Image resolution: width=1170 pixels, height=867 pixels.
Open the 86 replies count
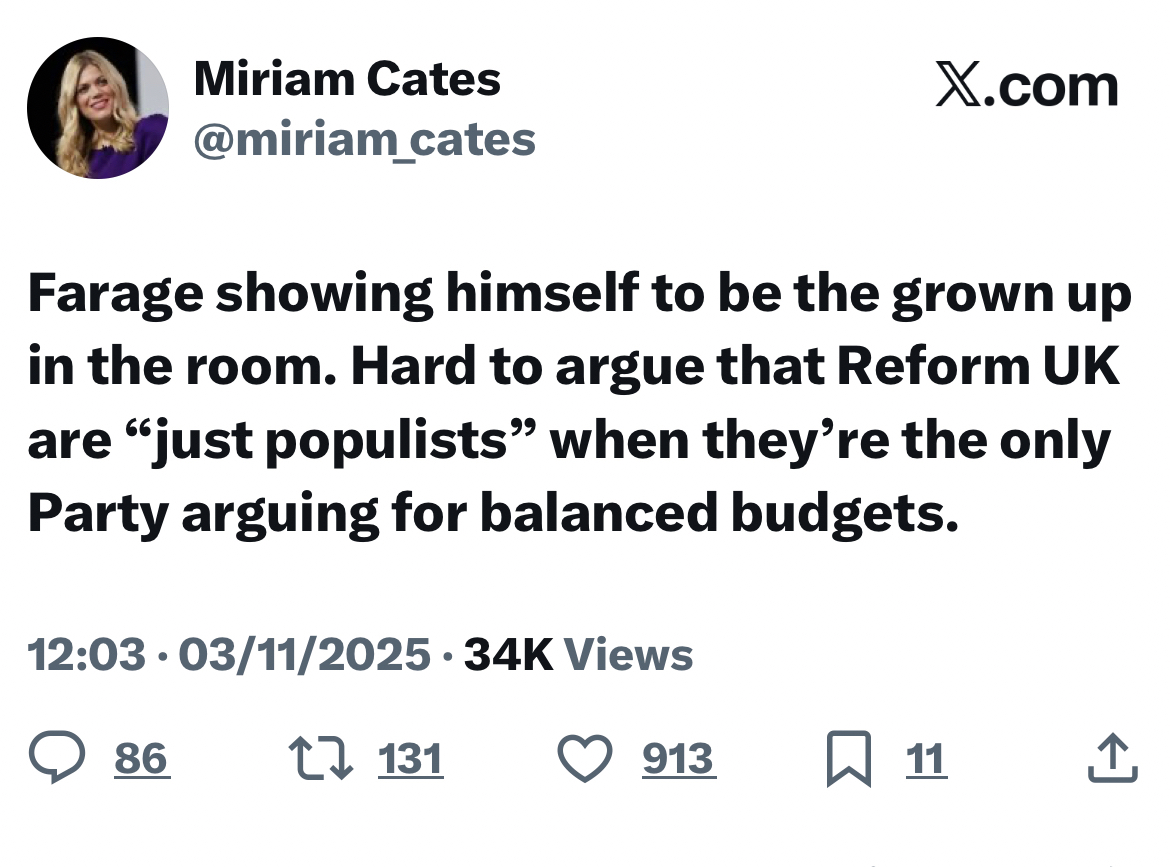[140, 759]
